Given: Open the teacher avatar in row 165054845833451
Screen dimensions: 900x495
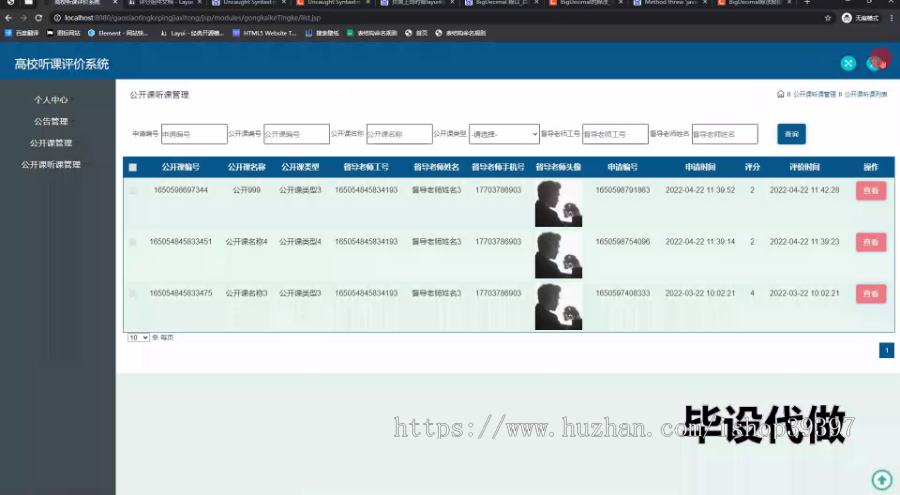Looking at the screenshot, I should [558, 255].
